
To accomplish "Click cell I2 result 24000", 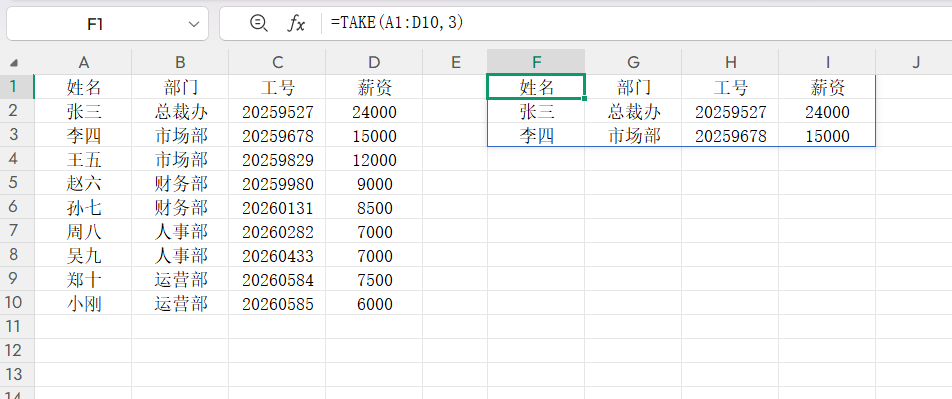I will pyautogui.click(x=828, y=112).
